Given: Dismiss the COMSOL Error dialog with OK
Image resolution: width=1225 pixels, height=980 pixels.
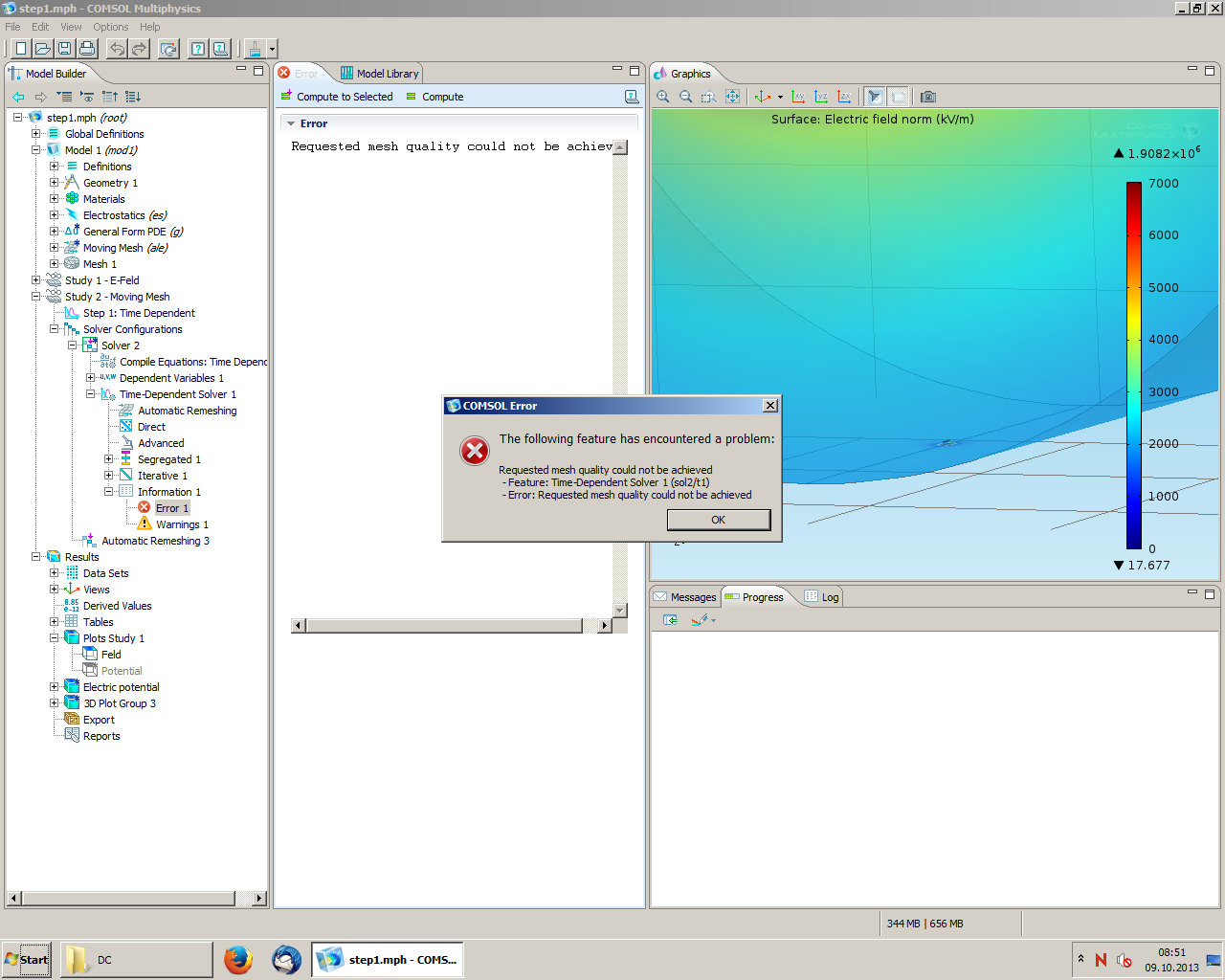Looking at the screenshot, I should coord(719,520).
